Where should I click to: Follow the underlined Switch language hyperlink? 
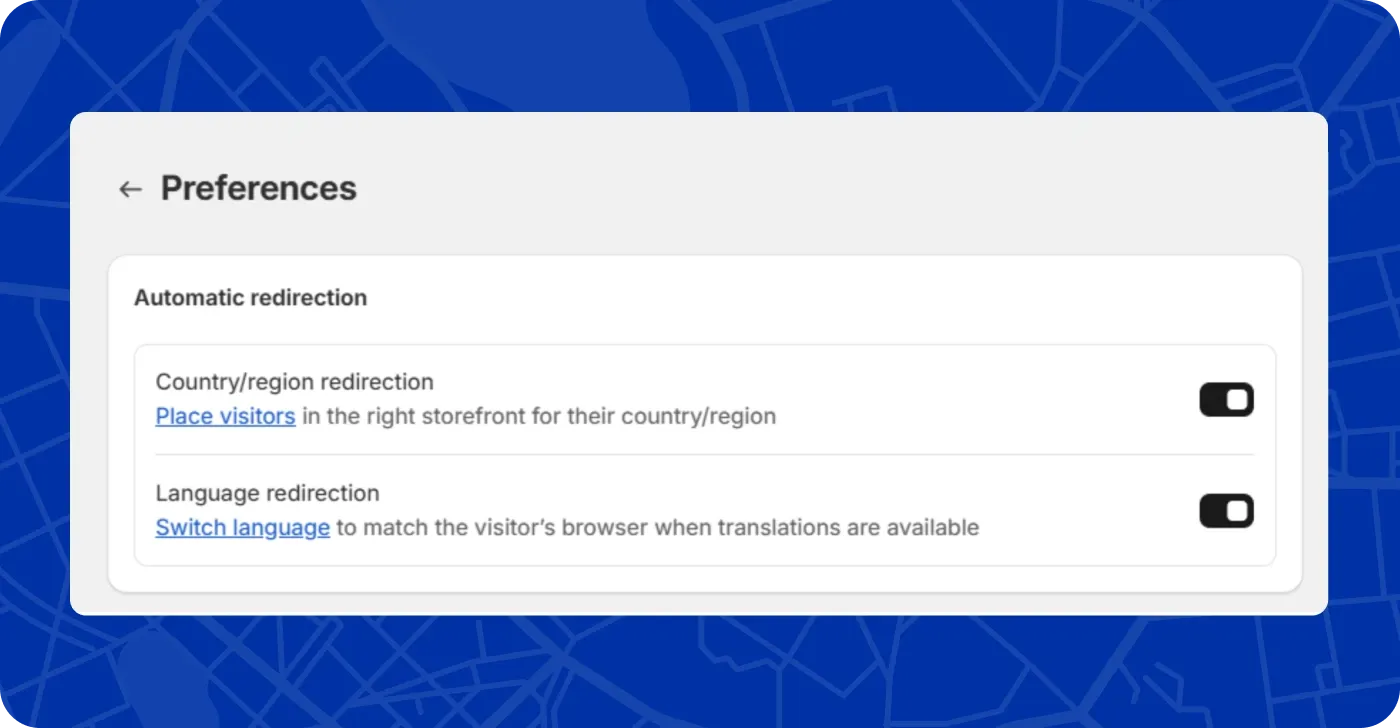(x=243, y=527)
